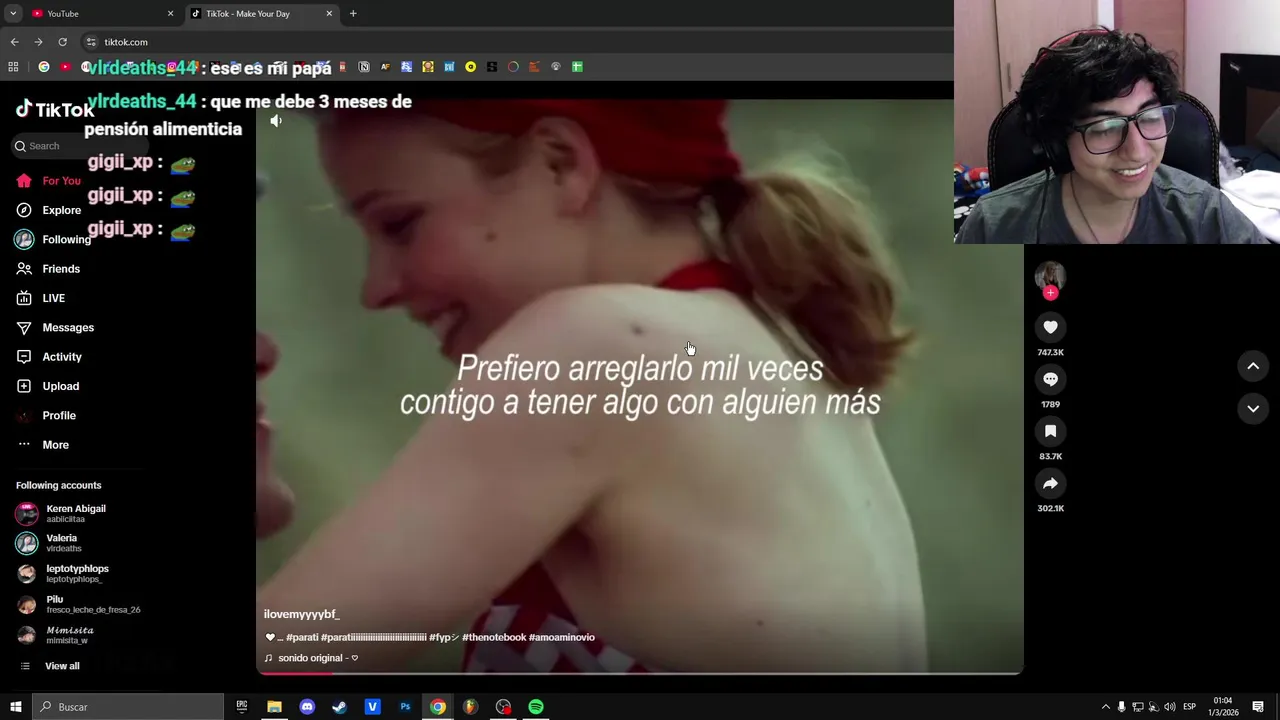Image resolution: width=1280 pixels, height=720 pixels.
Task: Go forward with the browser forward arrow
Action: pyautogui.click(x=38, y=42)
